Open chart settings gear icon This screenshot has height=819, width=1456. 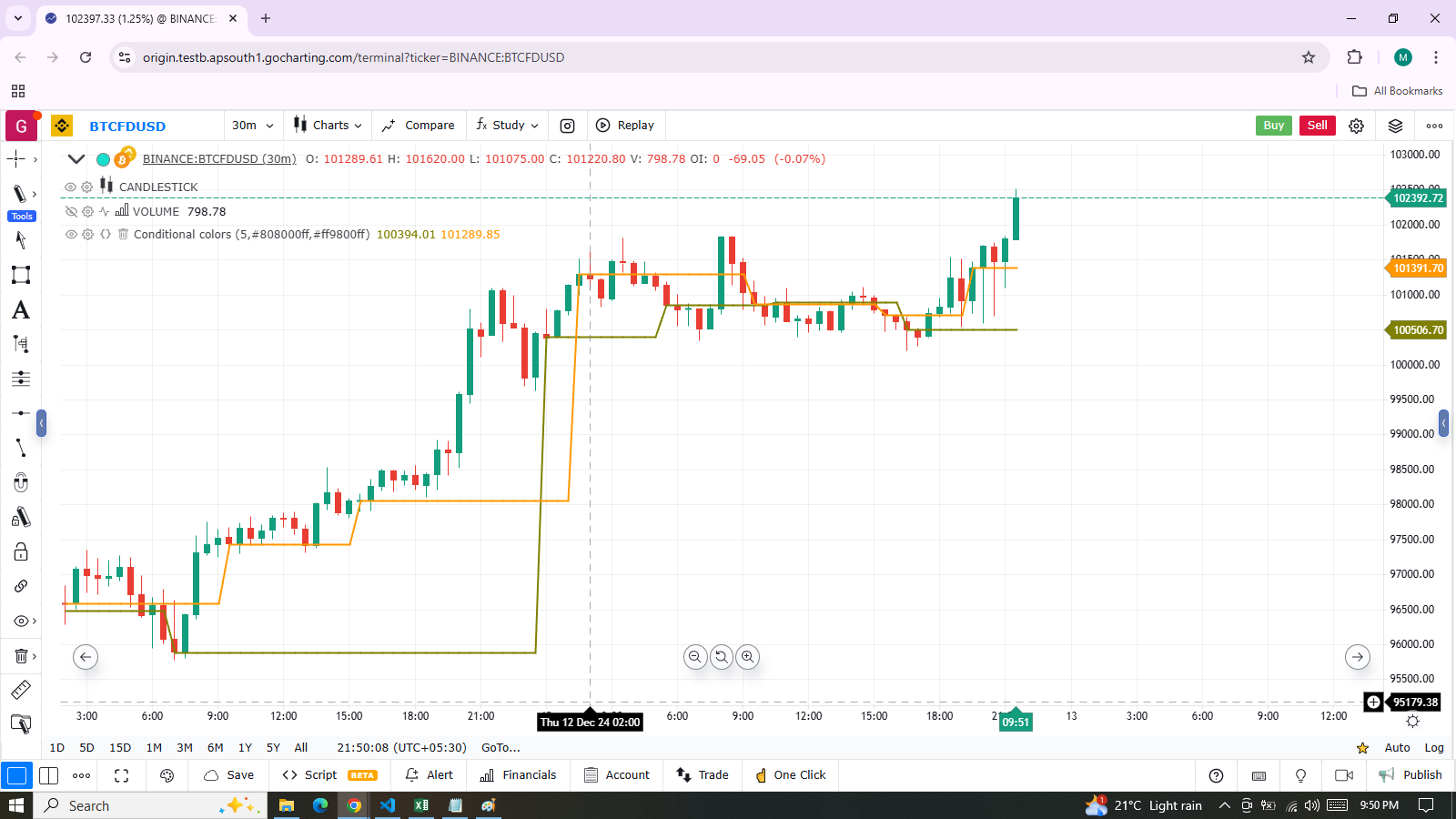pyautogui.click(x=1356, y=126)
